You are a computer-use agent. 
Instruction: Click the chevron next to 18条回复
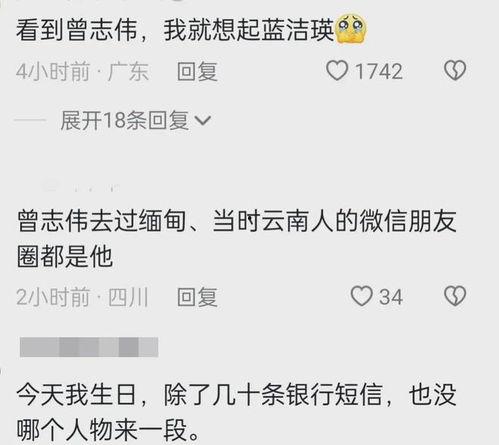point(203,121)
